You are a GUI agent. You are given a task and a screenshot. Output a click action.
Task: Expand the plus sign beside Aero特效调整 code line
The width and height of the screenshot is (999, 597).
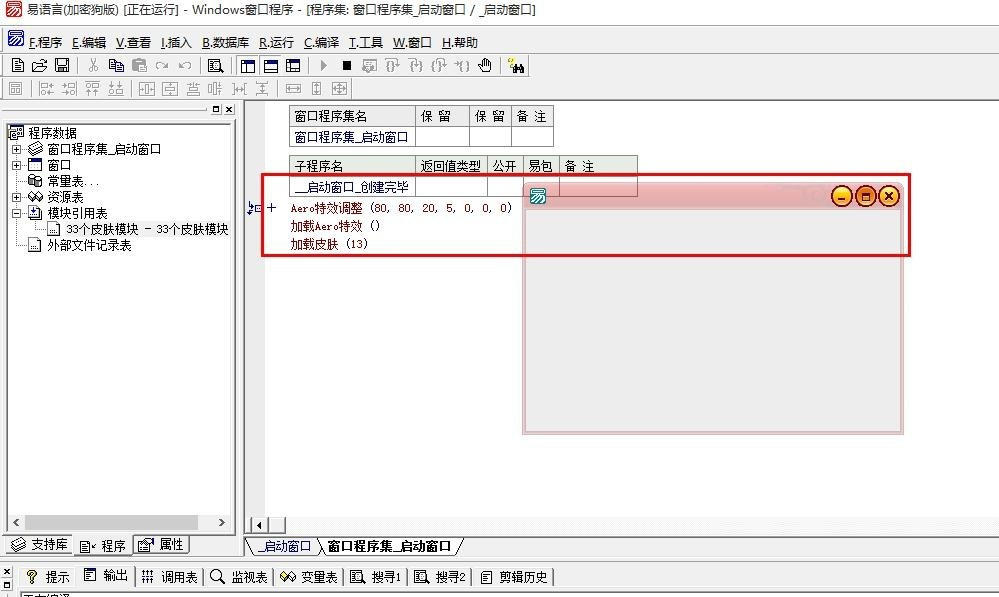(x=272, y=208)
